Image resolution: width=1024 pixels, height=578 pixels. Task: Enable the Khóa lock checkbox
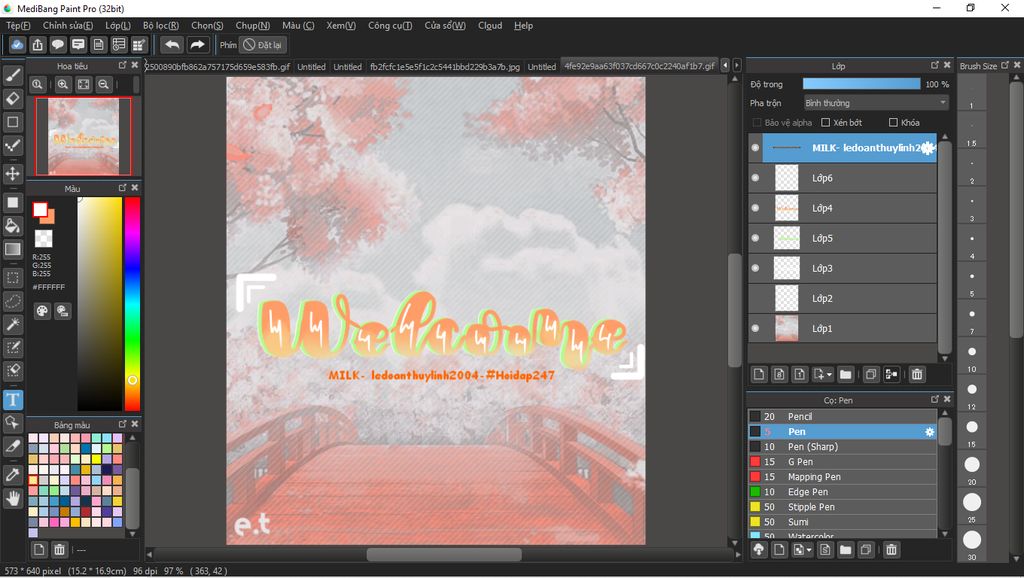point(893,123)
